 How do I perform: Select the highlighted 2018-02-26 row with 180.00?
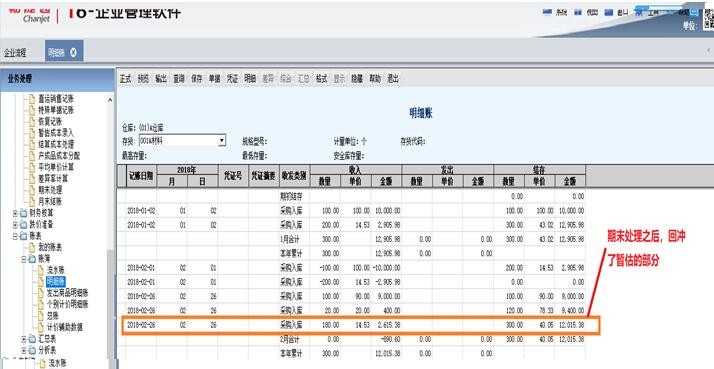point(361,326)
